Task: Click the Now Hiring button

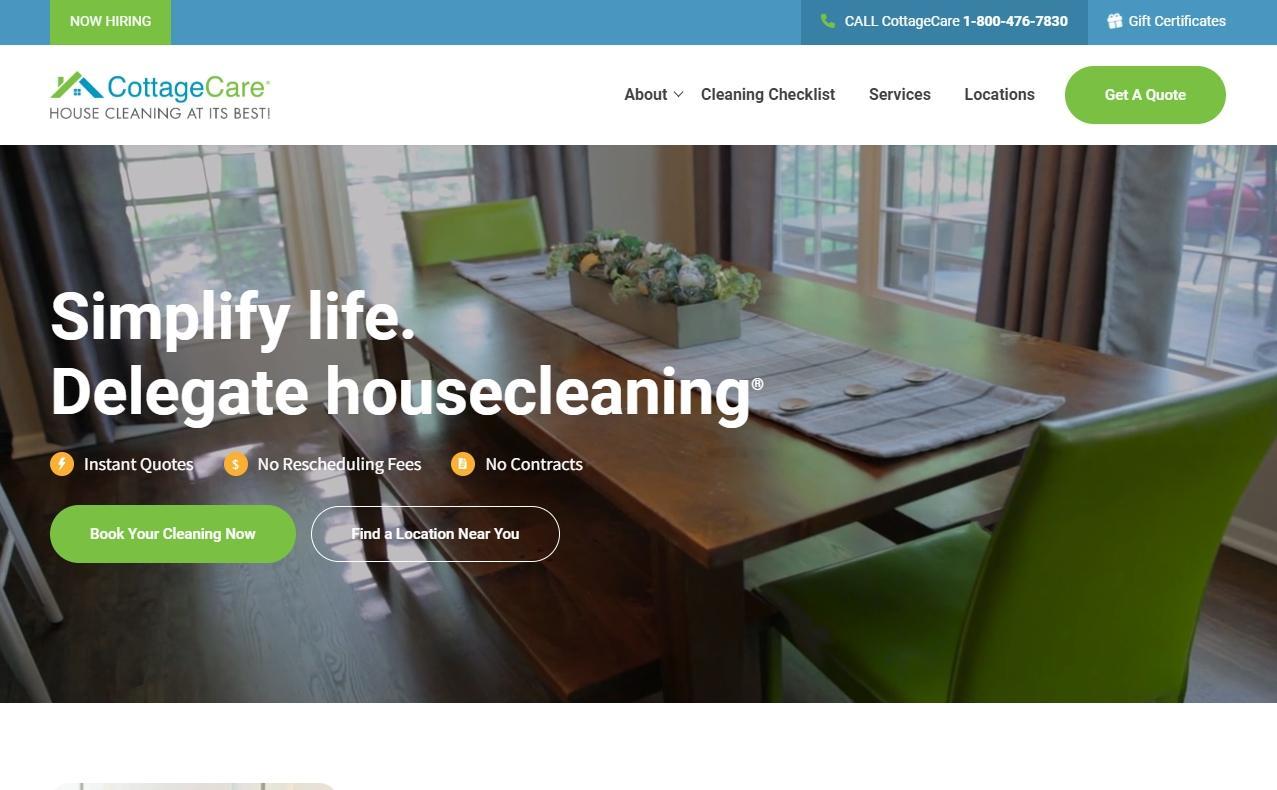Action: click(110, 22)
